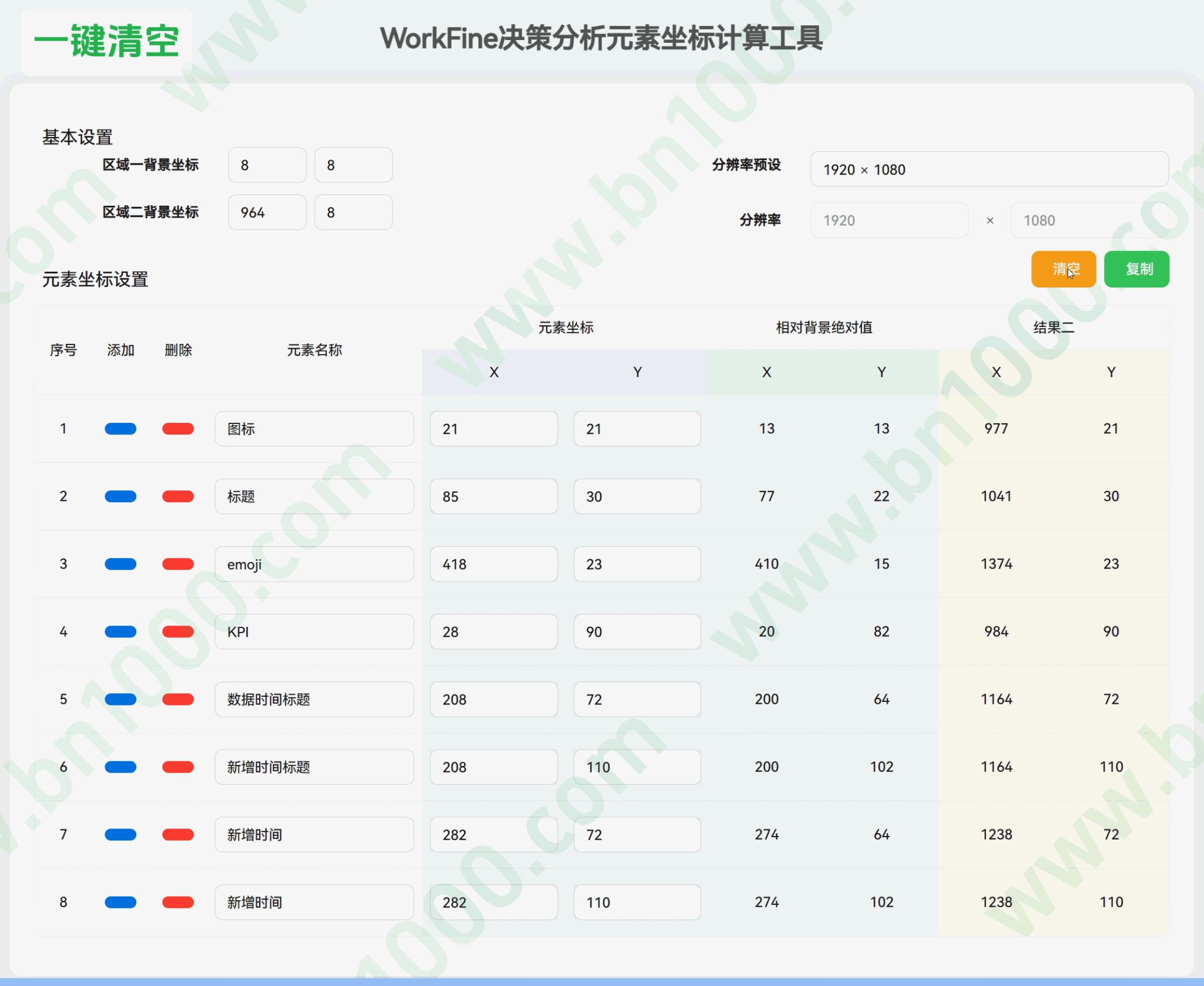1204x986 pixels.
Task: Add a row after row 6 新增时间标题
Action: (121, 767)
